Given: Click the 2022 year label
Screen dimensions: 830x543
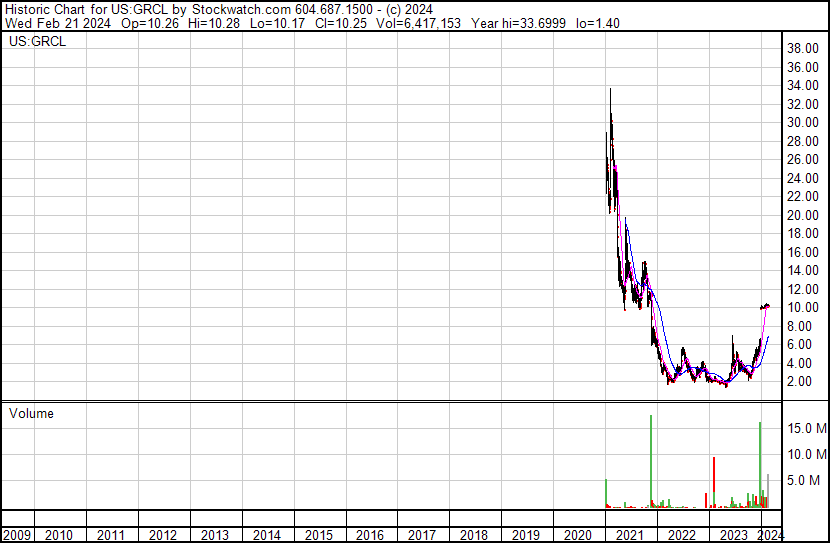Looking at the screenshot, I should pyautogui.click(x=682, y=535).
